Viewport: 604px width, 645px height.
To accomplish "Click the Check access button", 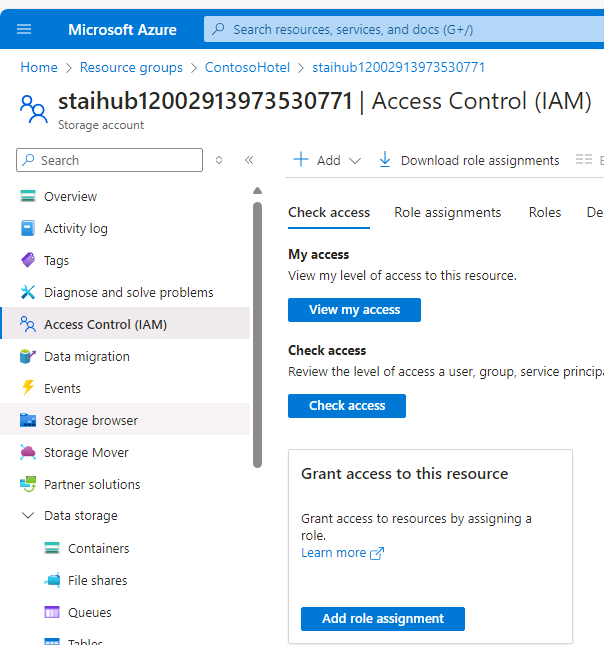I will point(347,406).
